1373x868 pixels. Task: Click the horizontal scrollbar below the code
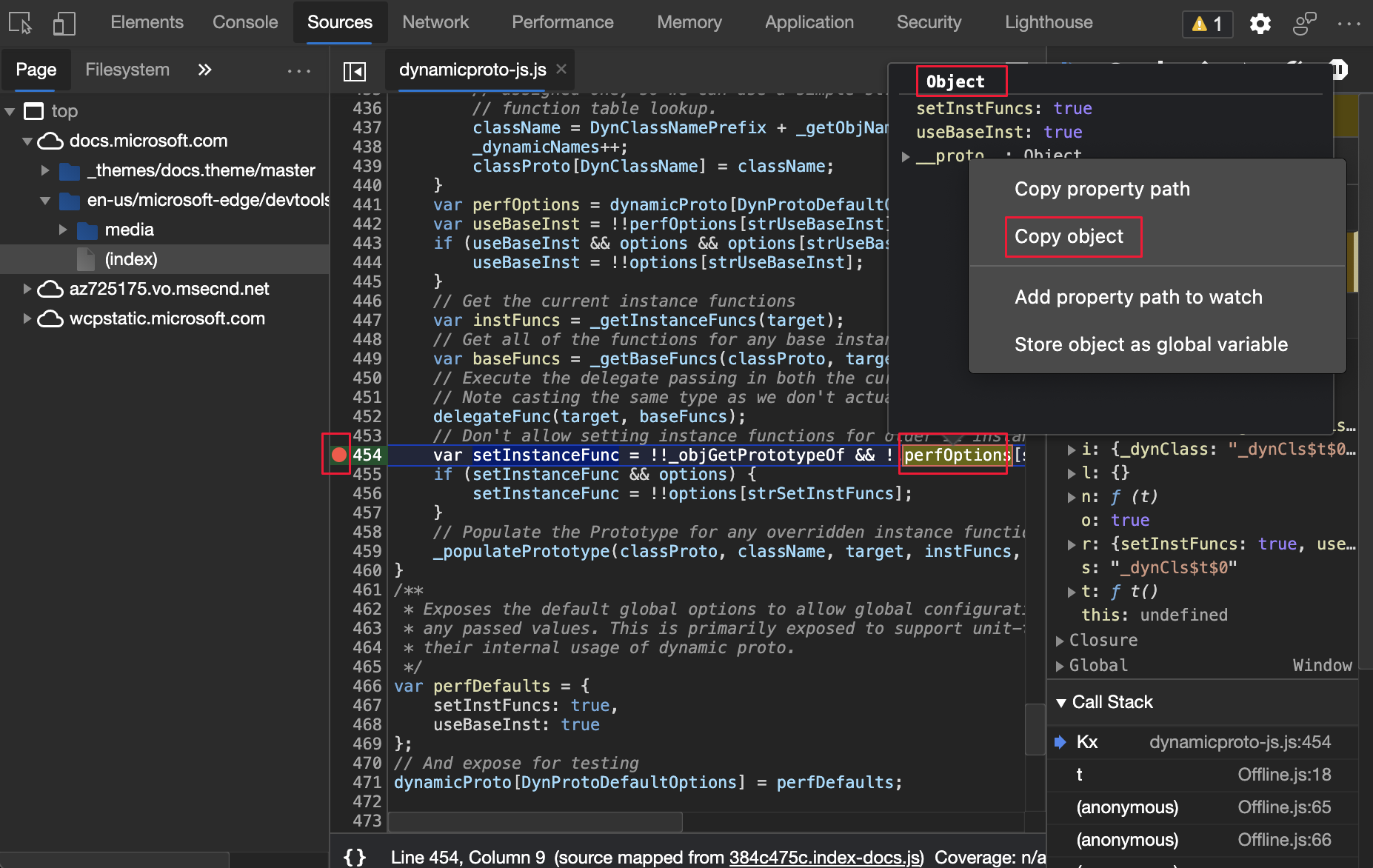pos(535,822)
